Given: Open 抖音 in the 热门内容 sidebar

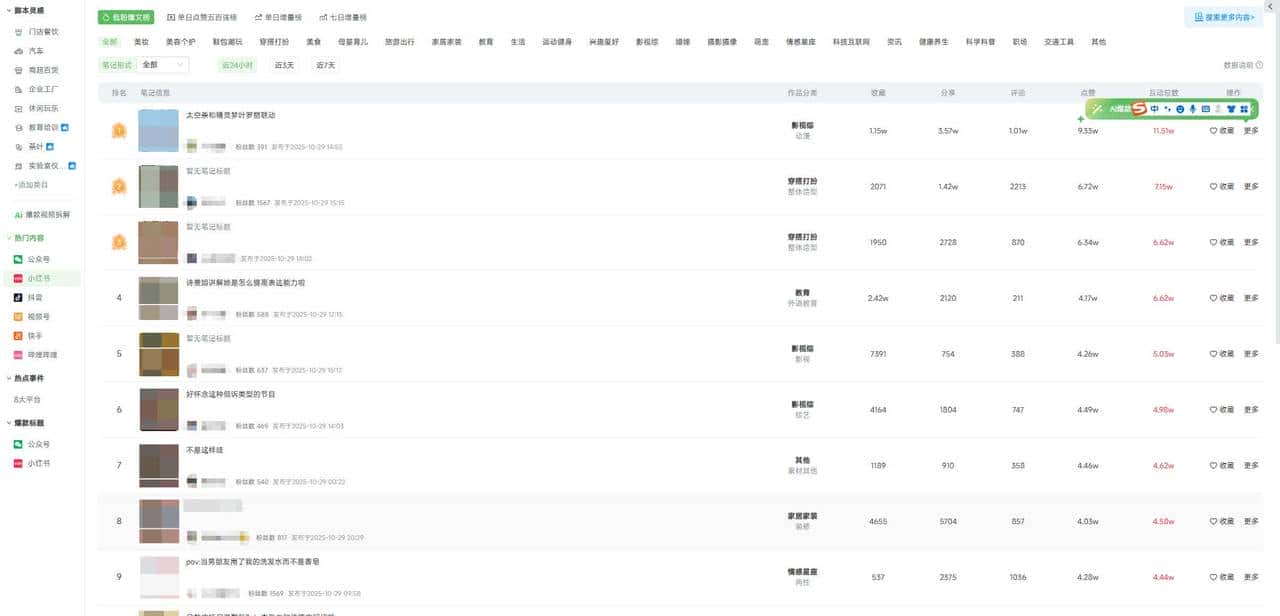Looking at the screenshot, I should (x=34, y=297).
